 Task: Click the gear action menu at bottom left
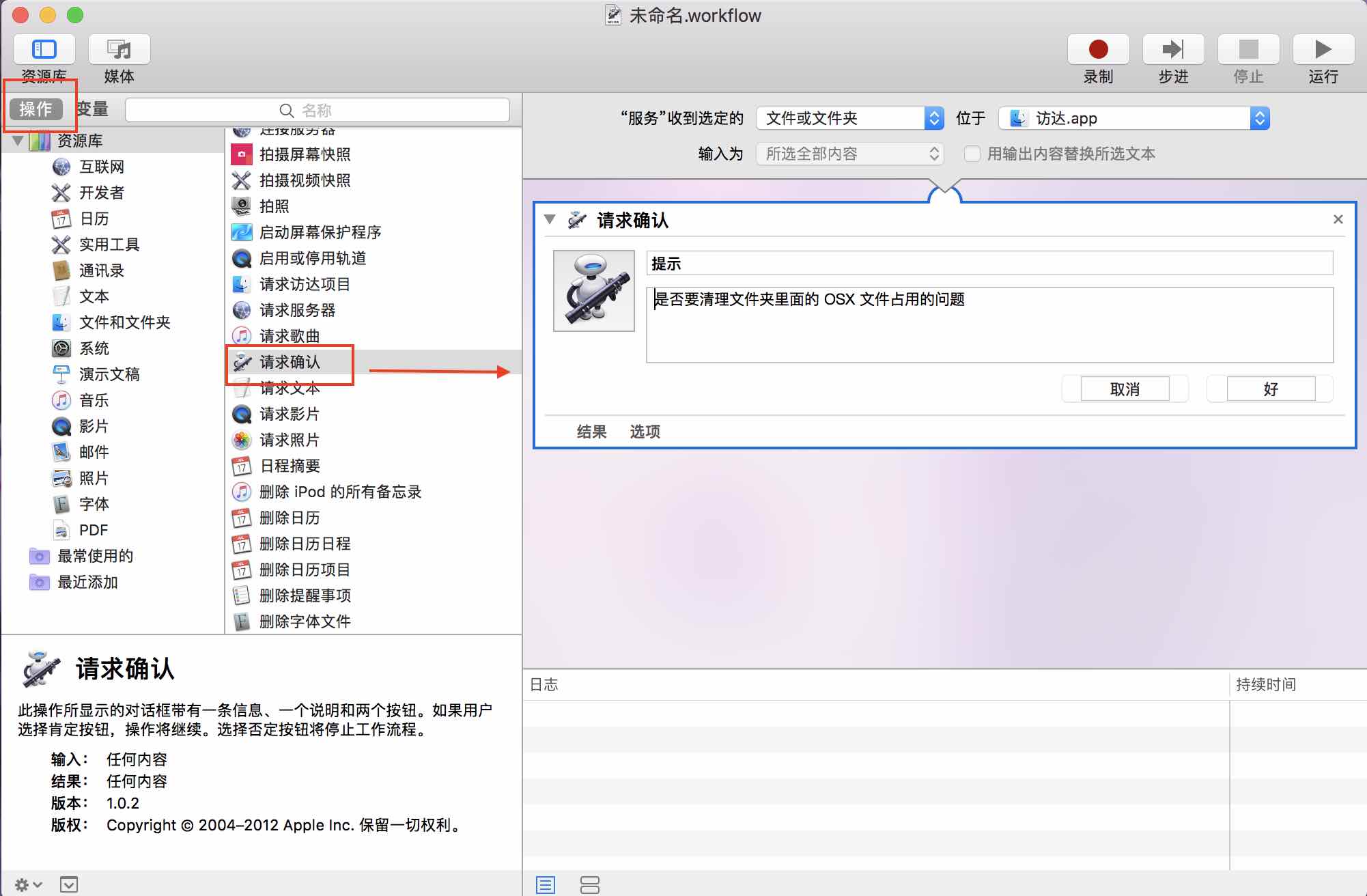pos(27,885)
